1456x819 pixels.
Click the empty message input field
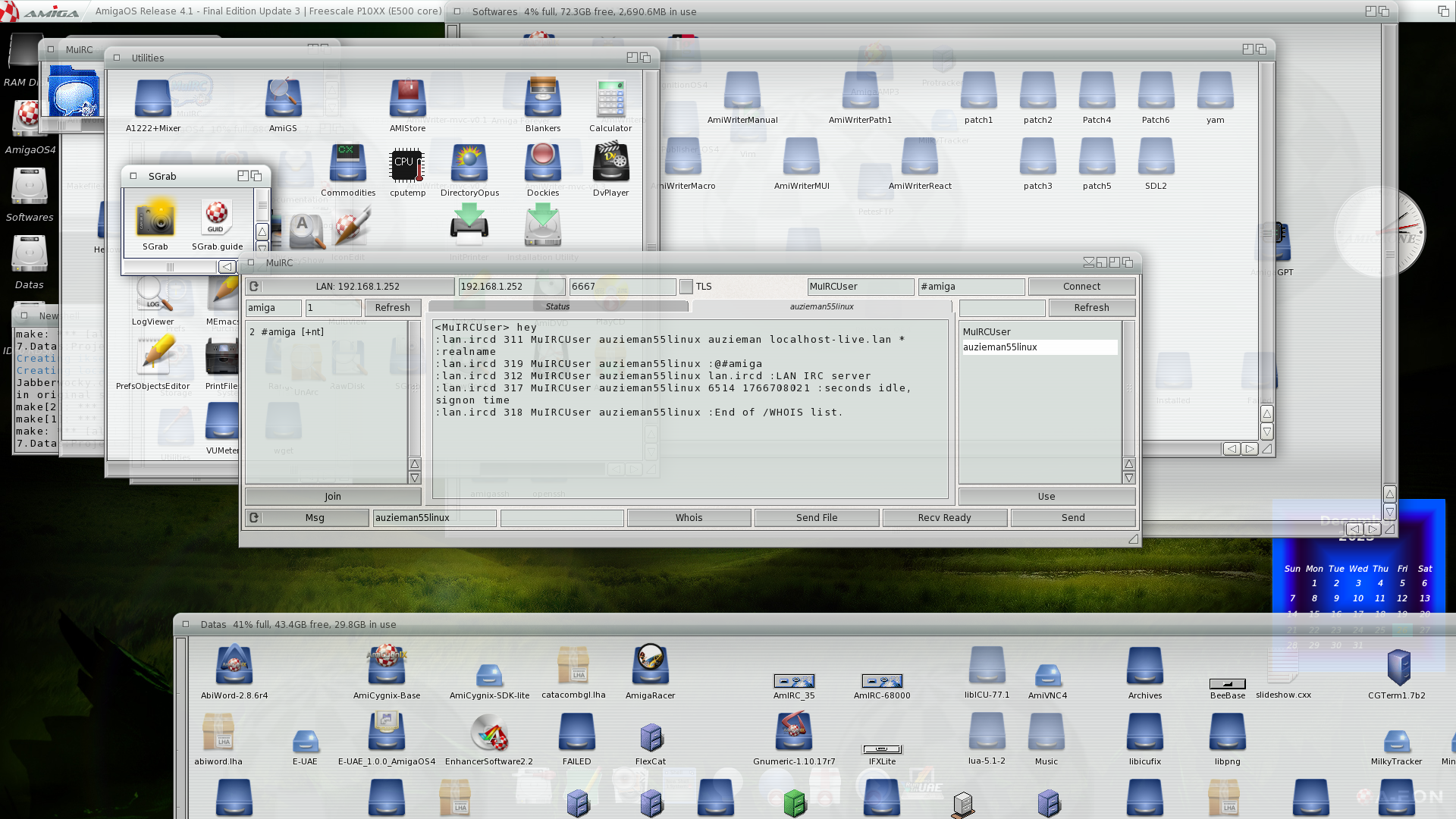[563, 518]
